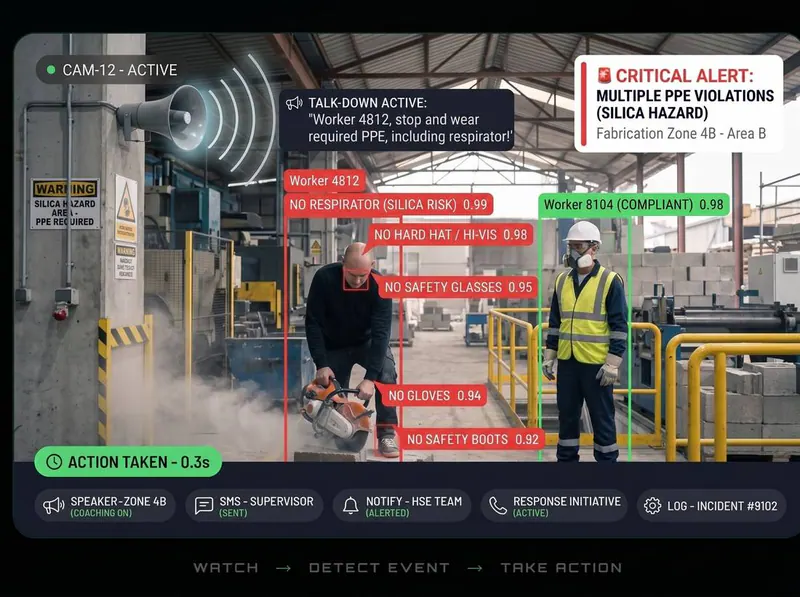
Task: Open the CRITICAL ALERT notification card
Action: click(679, 104)
